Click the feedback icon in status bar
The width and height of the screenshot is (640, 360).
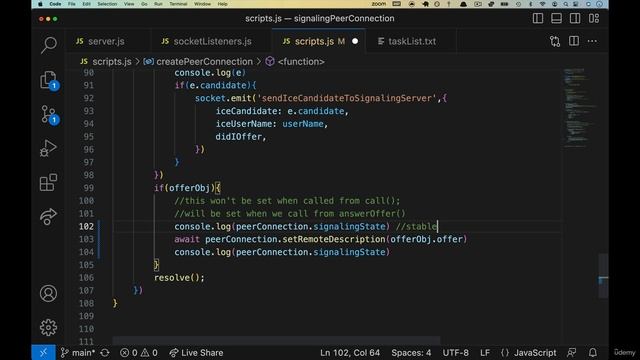click(x=572, y=353)
